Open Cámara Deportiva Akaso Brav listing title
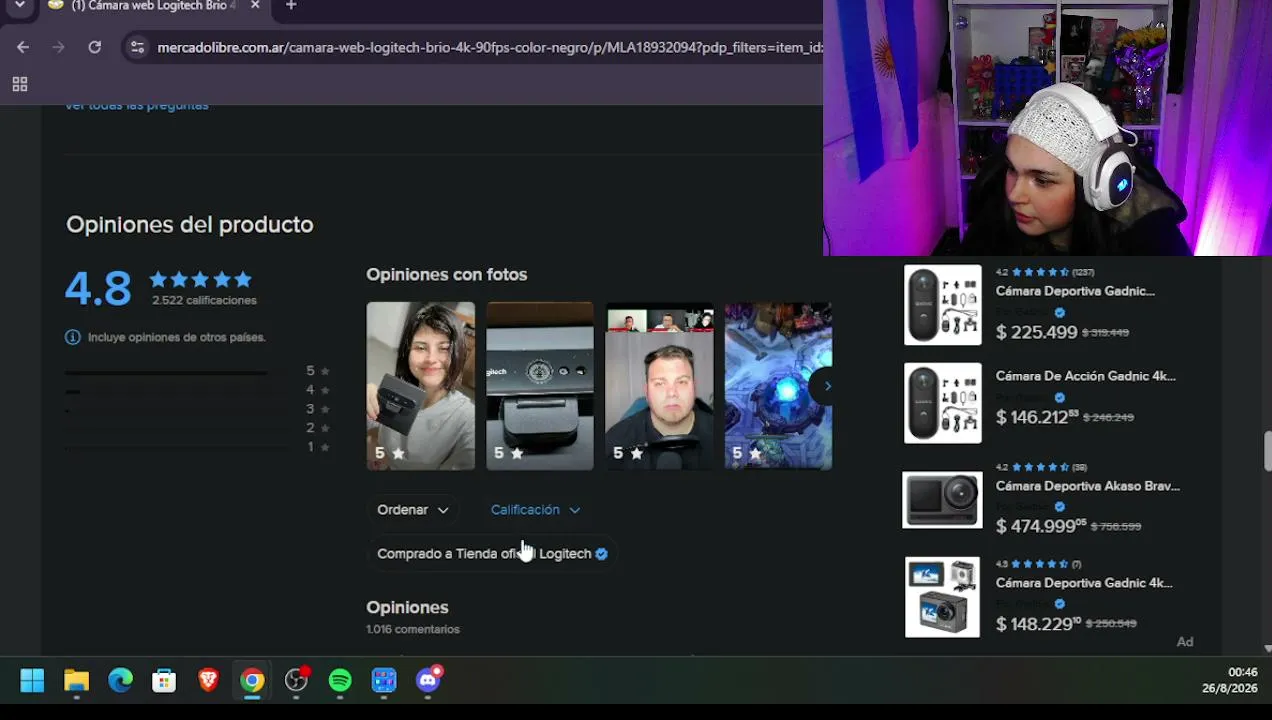 [x=1087, y=486]
